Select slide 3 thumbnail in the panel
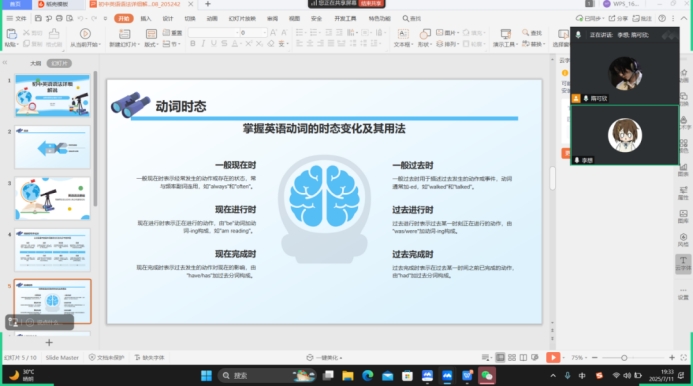 (53, 198)
